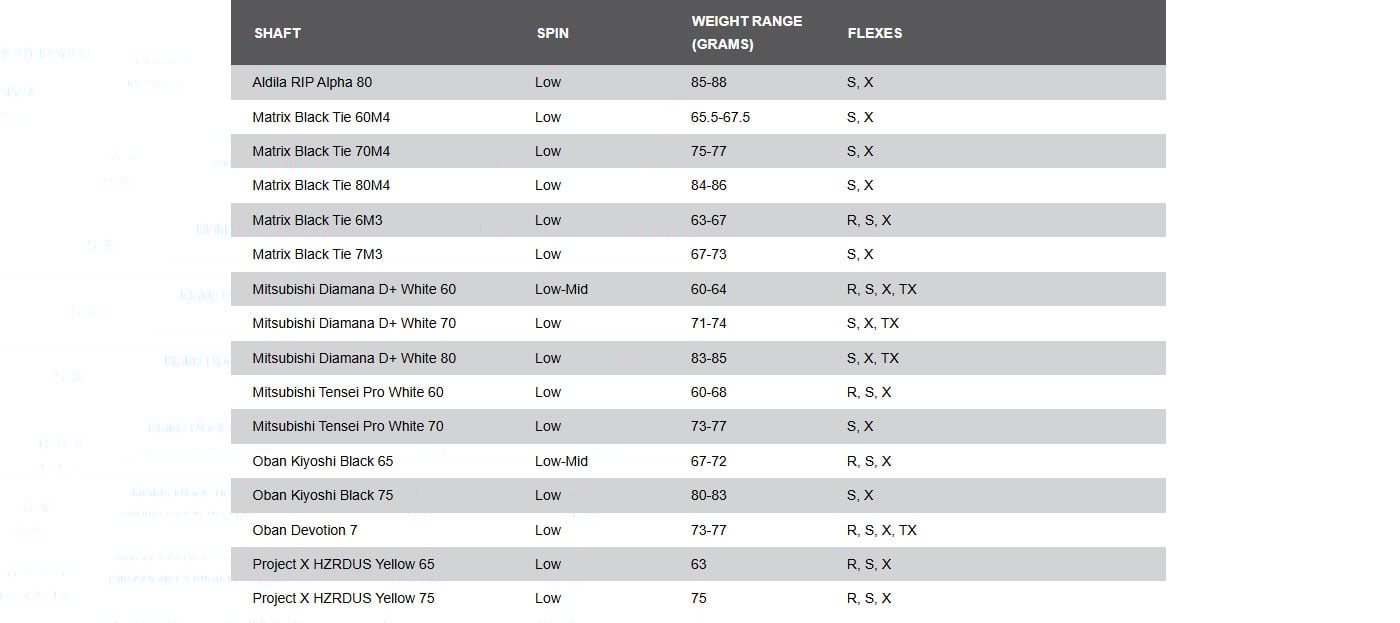Viewport: 1400px width, 623px height.
Task: Select the Oban Kiyoshi Black 65 shaft
Action: [323, 461]
